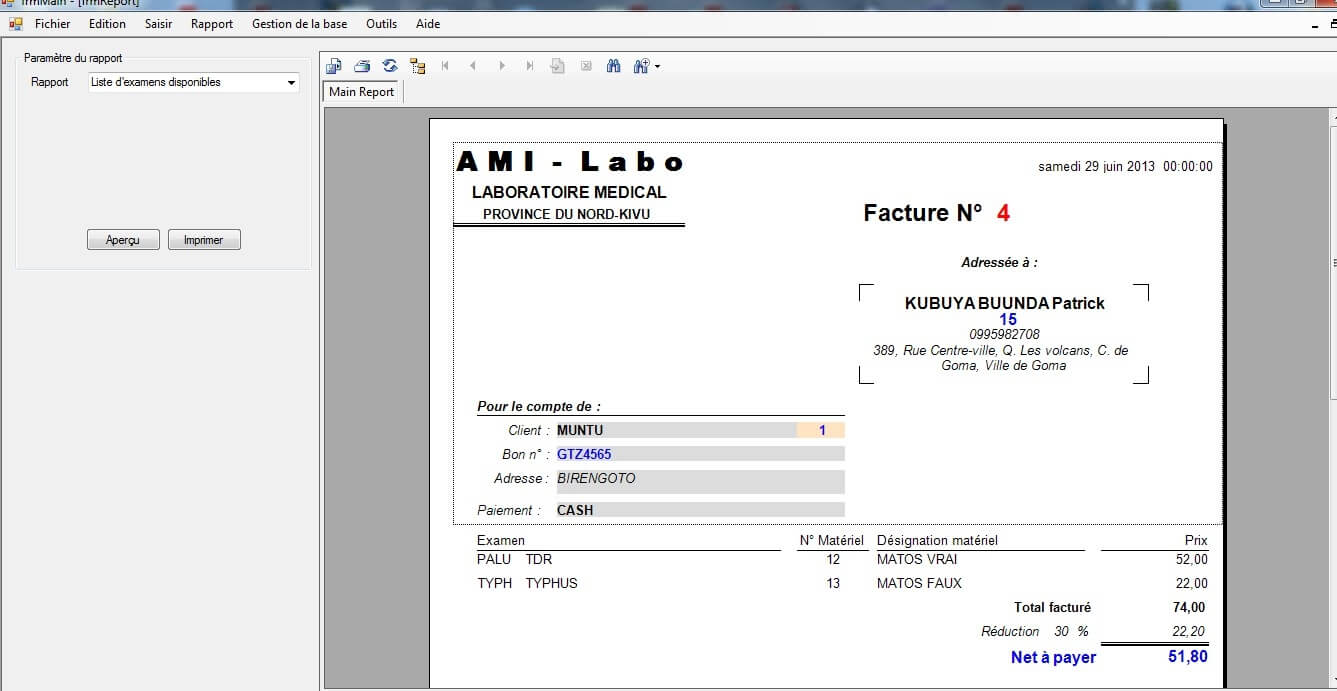Jump to the last page icon

[x=529, y=66]
